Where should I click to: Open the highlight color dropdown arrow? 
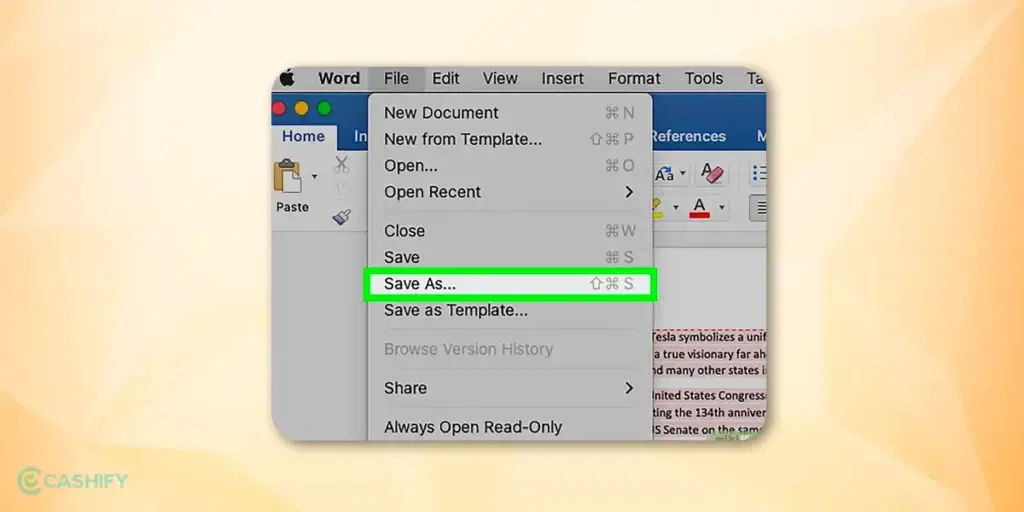point(675,208)
